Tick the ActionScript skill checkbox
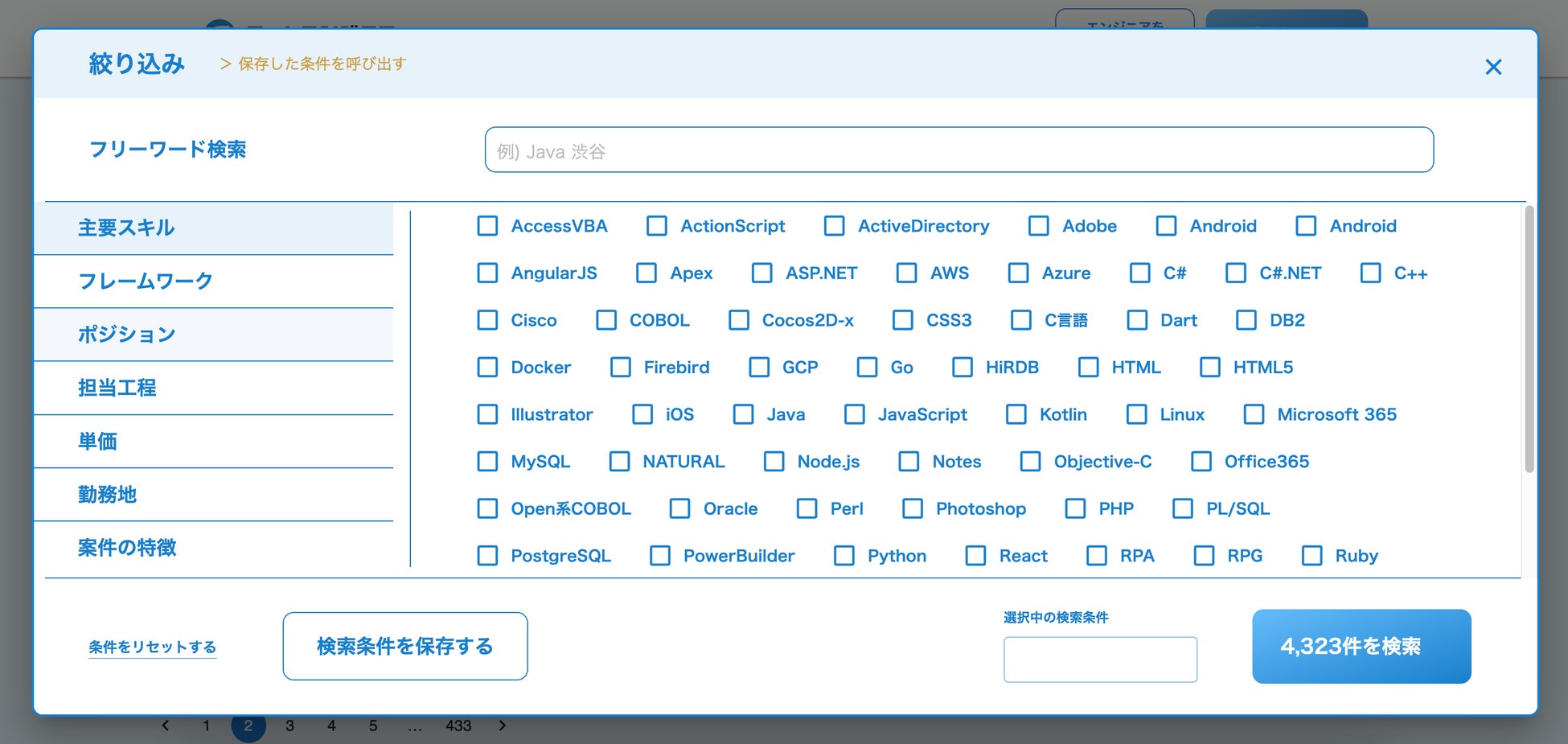Image resolution: width=1568 pixels, height=744 pixels. (657, 226)
